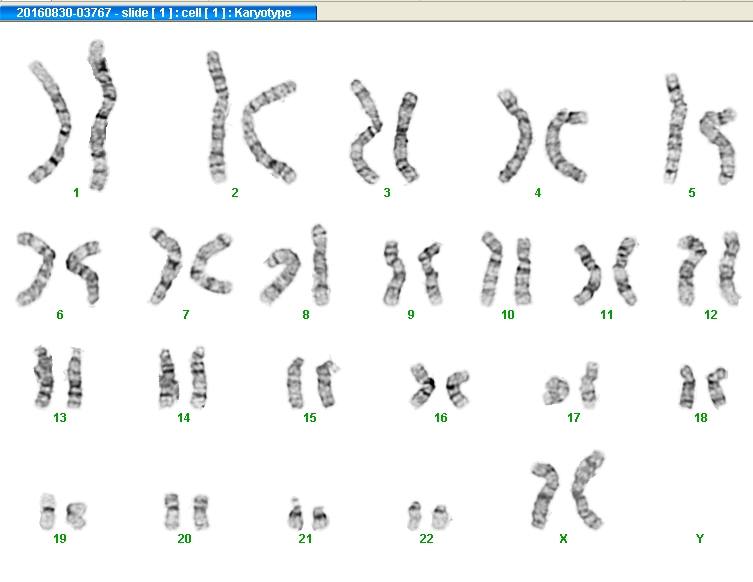The height and width of the screenshot is (582, 753).
Task: Select the left chromosome 2 image
Action: coord(218,118)
